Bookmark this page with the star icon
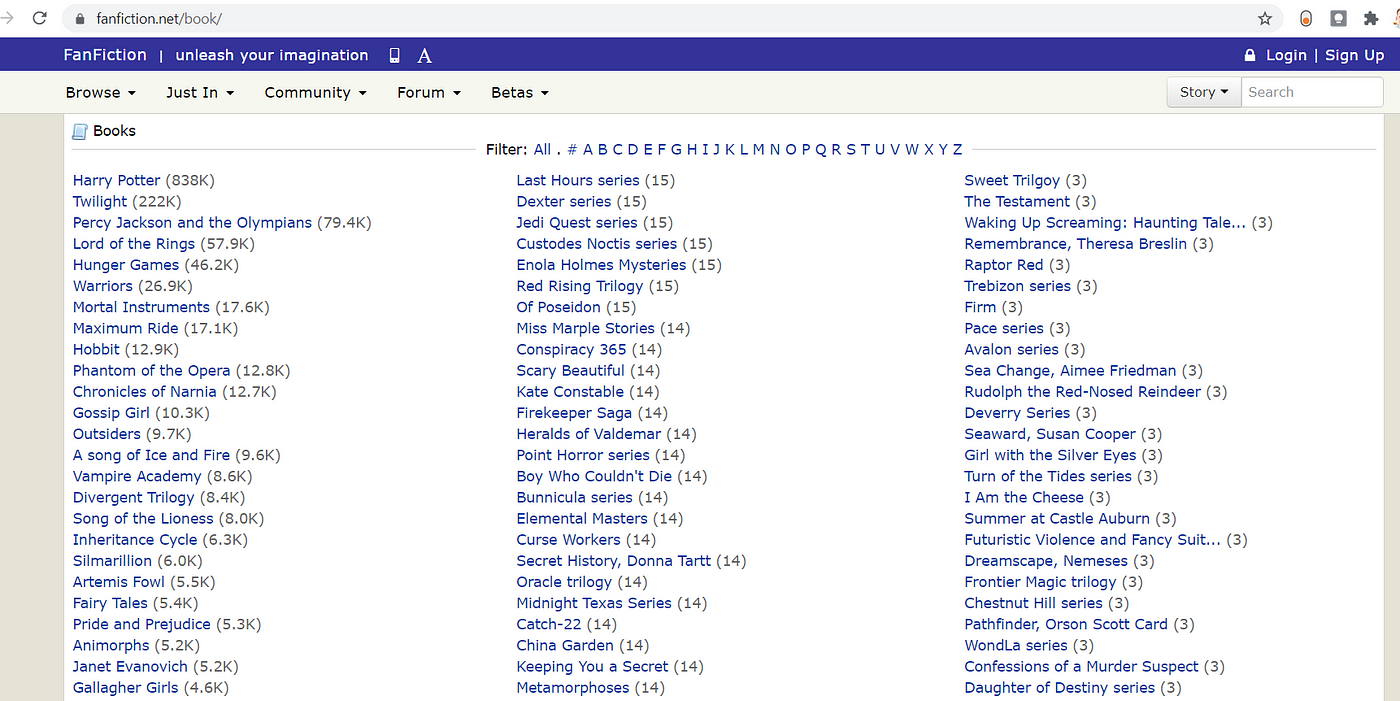The width and height of the screenshot is (1400, 701). pos(1265,18)
